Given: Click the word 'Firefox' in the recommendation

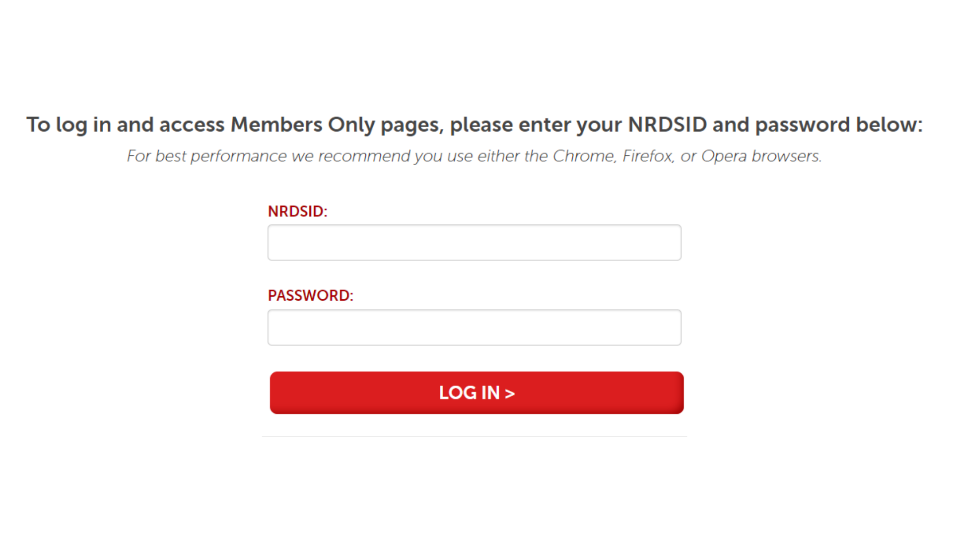Looking at the screenshot, I should pos(644,157).
